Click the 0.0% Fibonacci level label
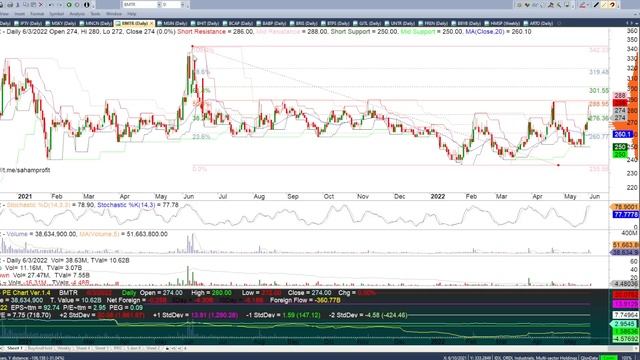The width and height of the screenshot is (640, 360). [200, 169]
